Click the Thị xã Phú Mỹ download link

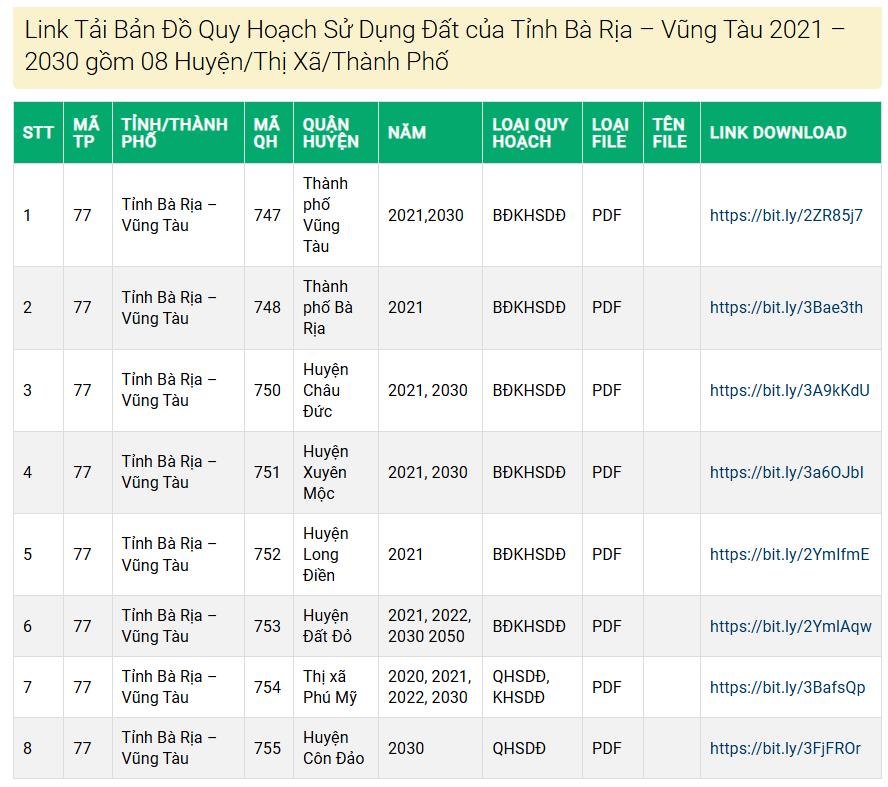787,687
